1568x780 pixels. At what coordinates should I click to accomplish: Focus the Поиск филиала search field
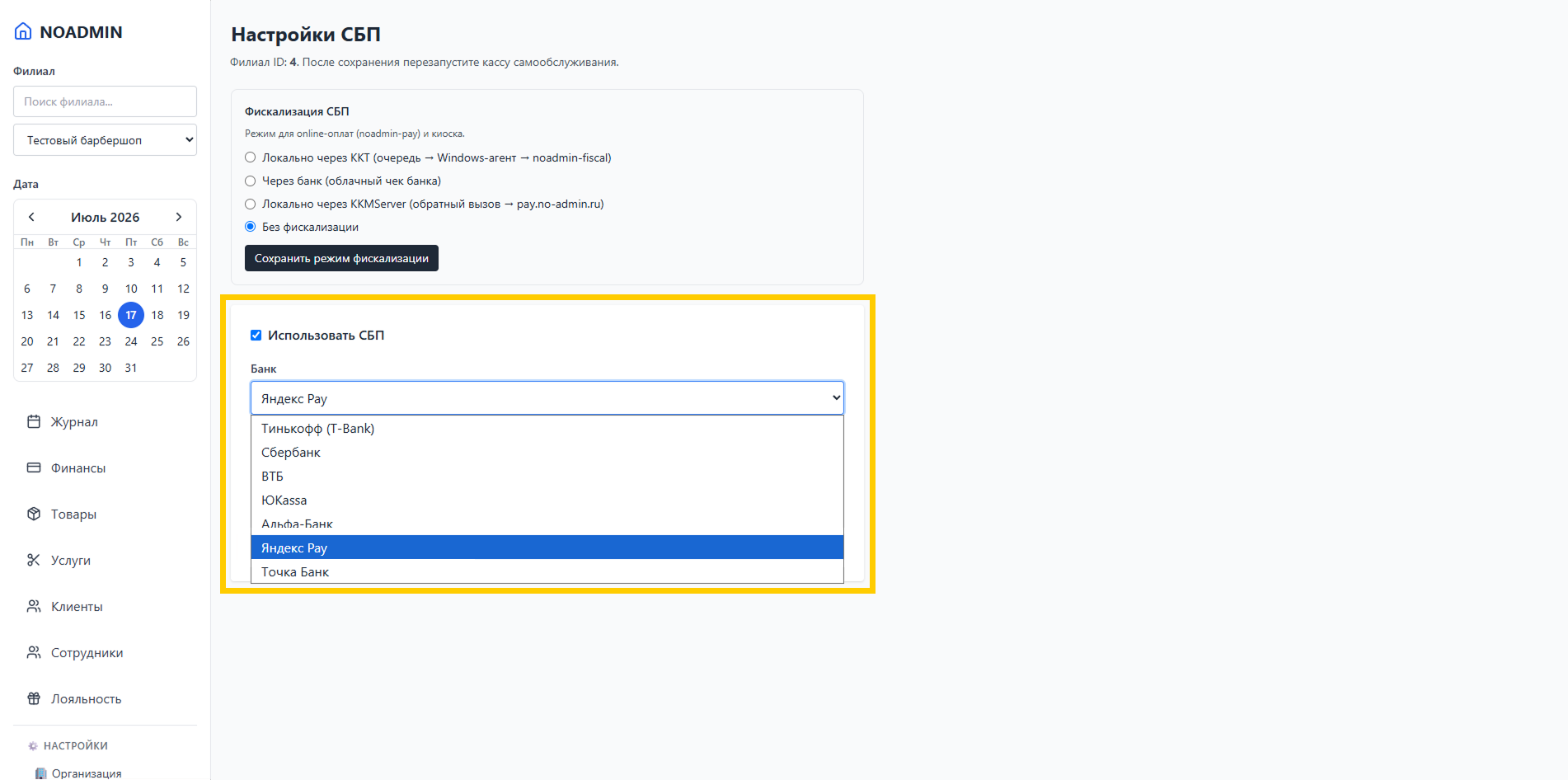(x=105, y=101)
